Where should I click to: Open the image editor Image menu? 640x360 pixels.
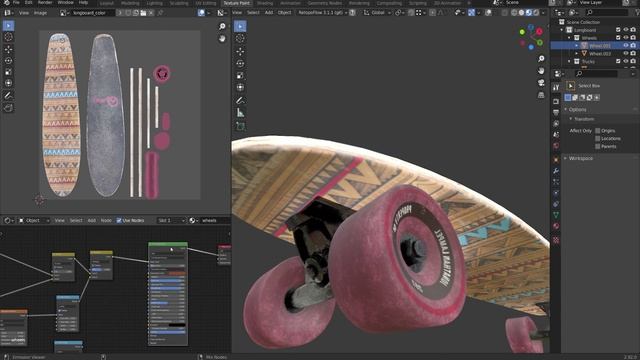[40, 13]
